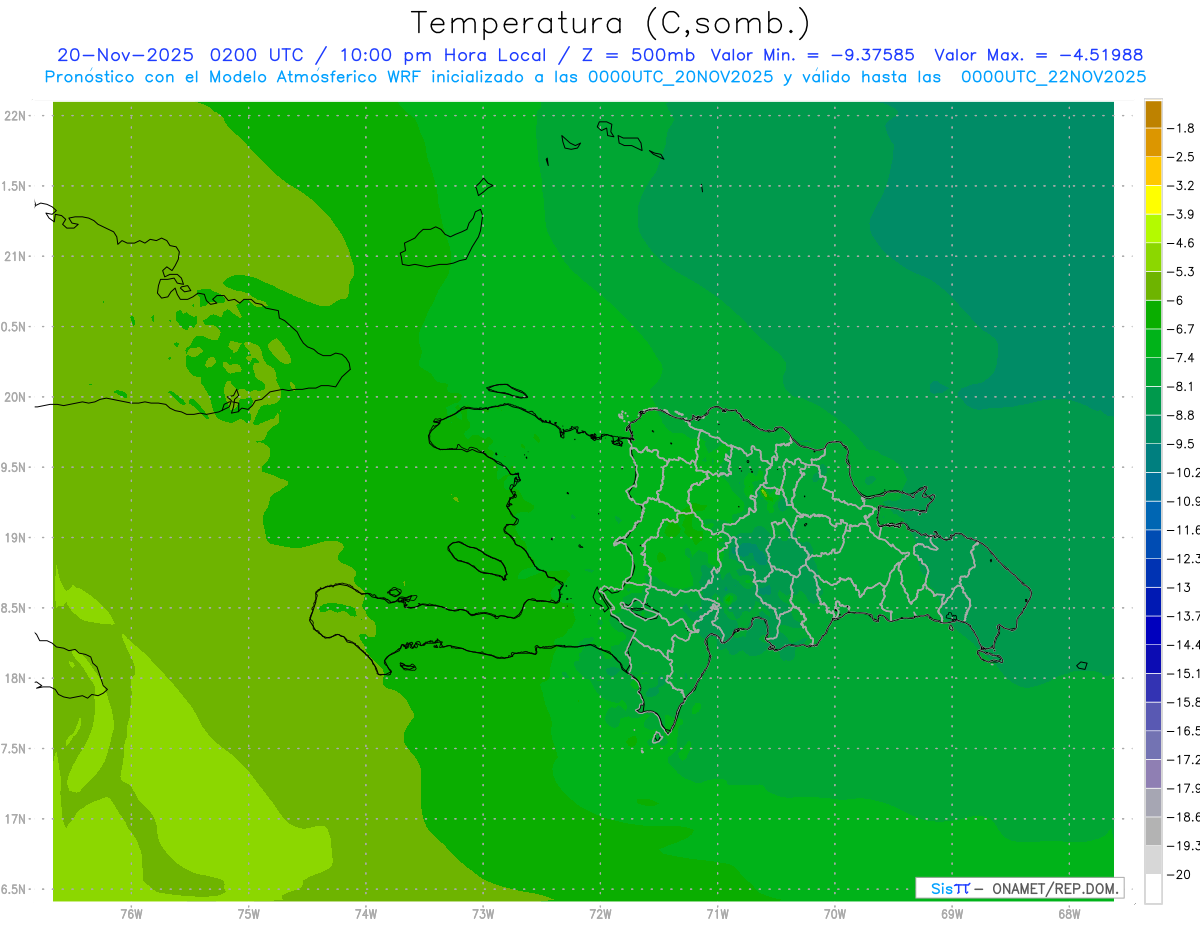Click the '73W' longitude axis label
This screenshot has width=1200, height=927.
click(483, 914)
